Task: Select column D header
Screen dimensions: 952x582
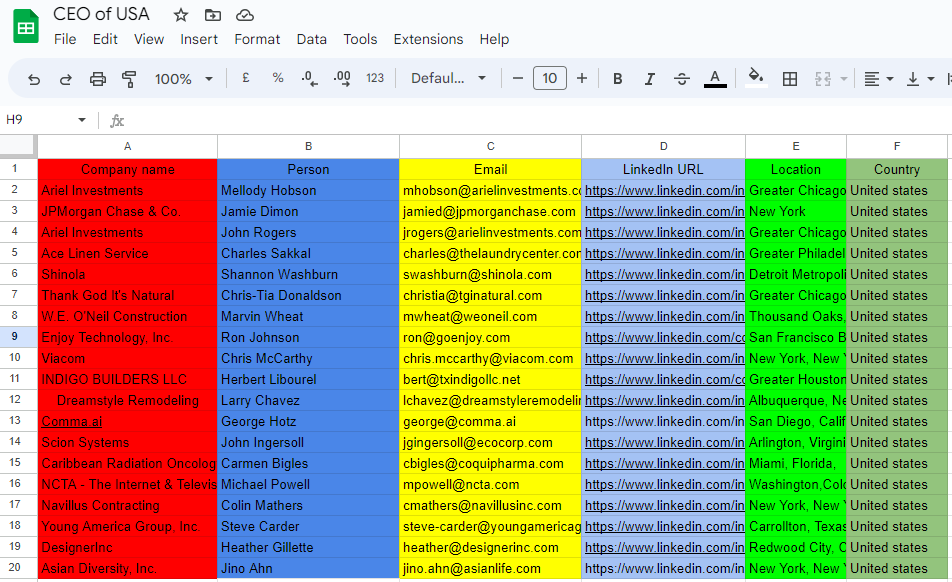Action: click(x=663, y=146)
